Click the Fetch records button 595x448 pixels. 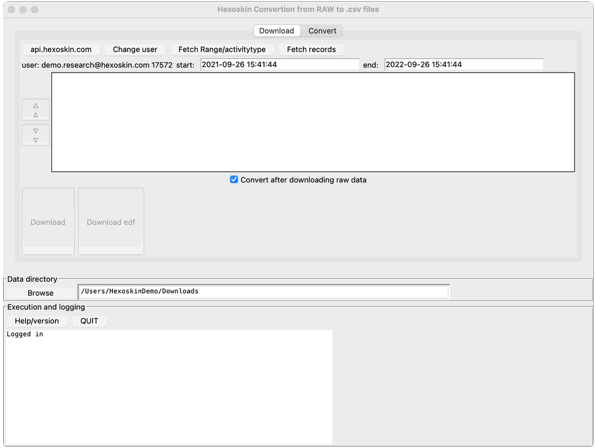[311, 49]
